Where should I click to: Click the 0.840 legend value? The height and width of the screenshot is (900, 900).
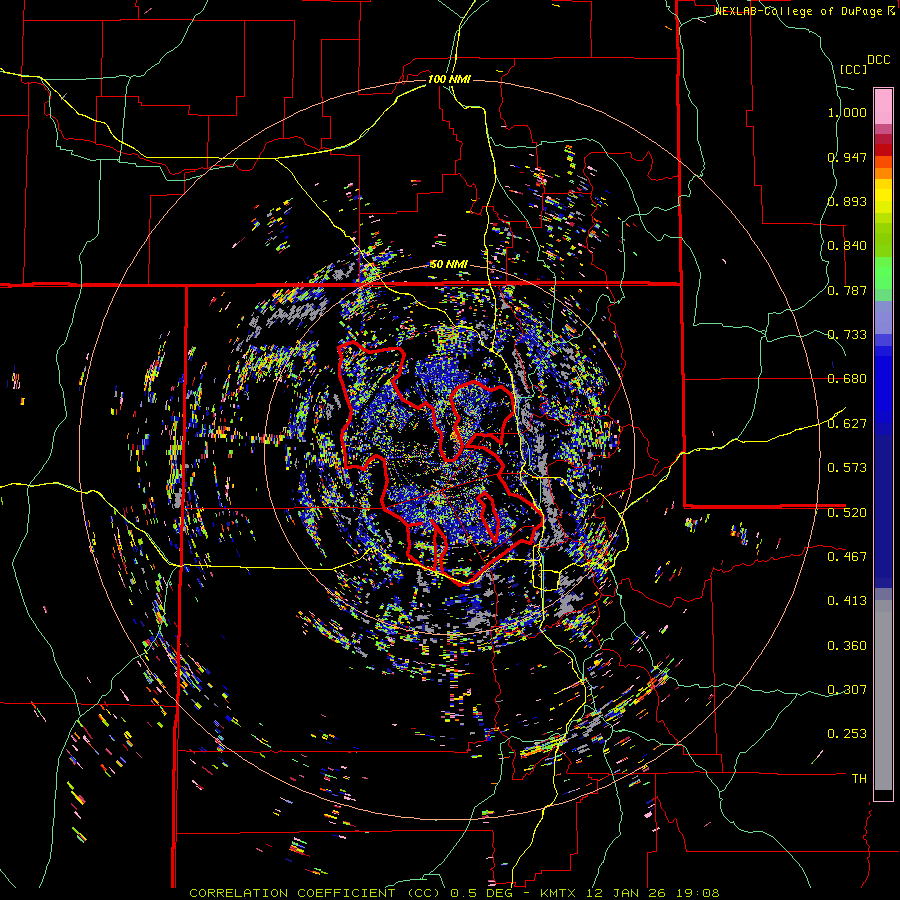(x=847, y=246)
